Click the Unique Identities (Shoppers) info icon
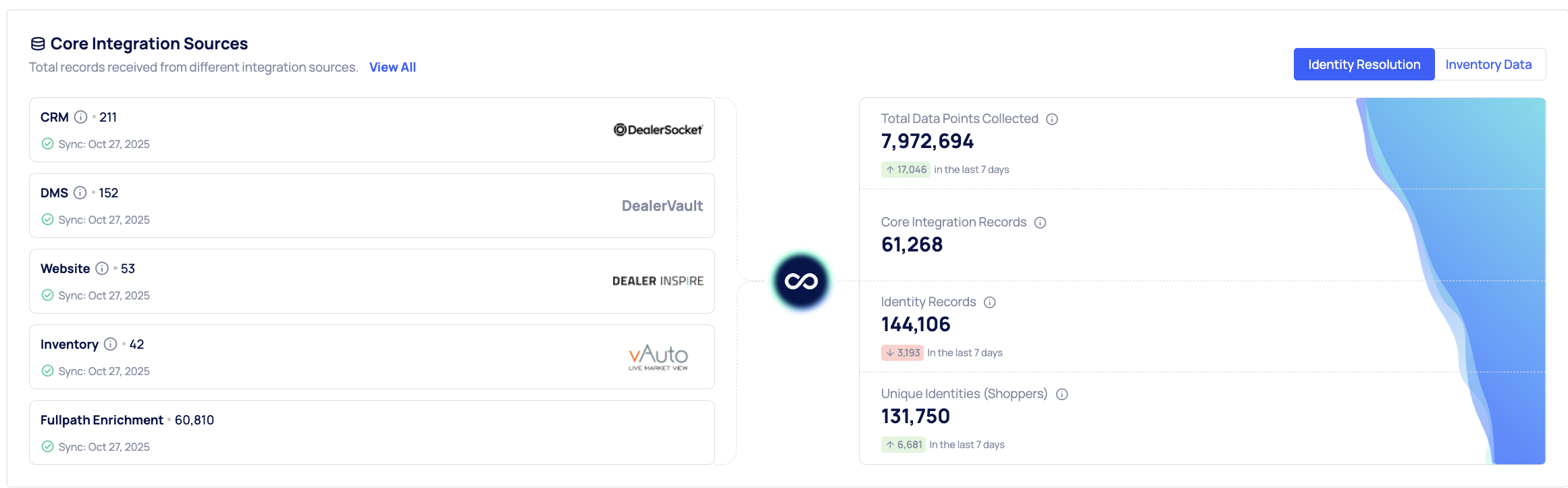Screen dimensions: 1568x488 pos(1062,394)
